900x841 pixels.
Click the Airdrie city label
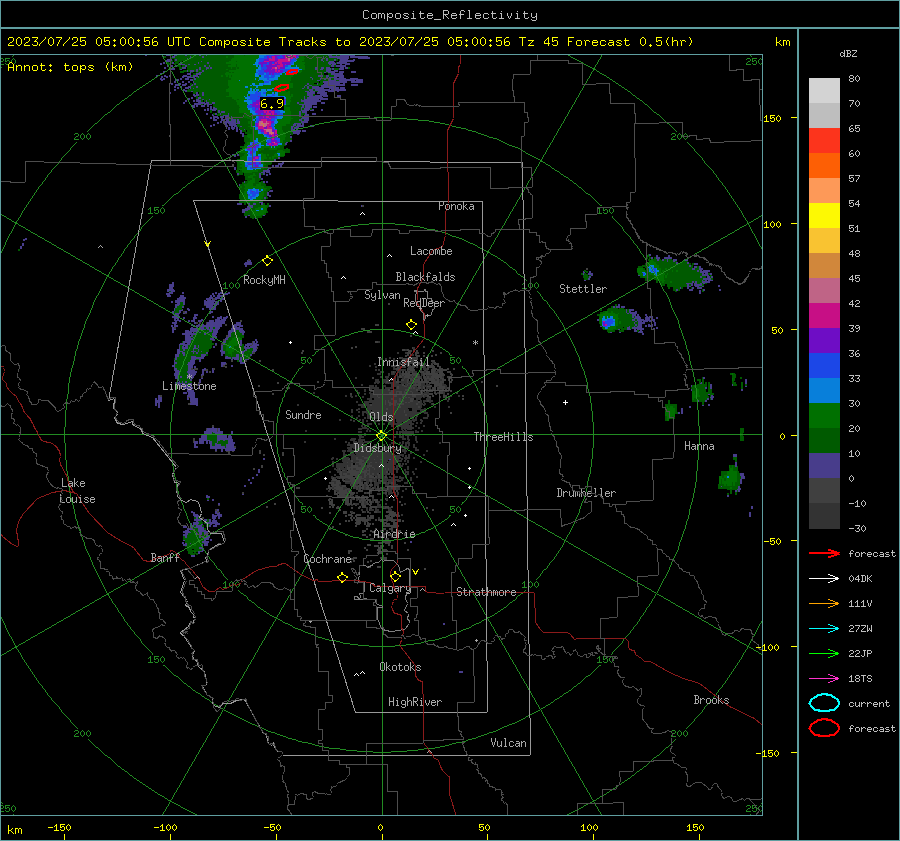pyautogui.click(x=394, y=534)
